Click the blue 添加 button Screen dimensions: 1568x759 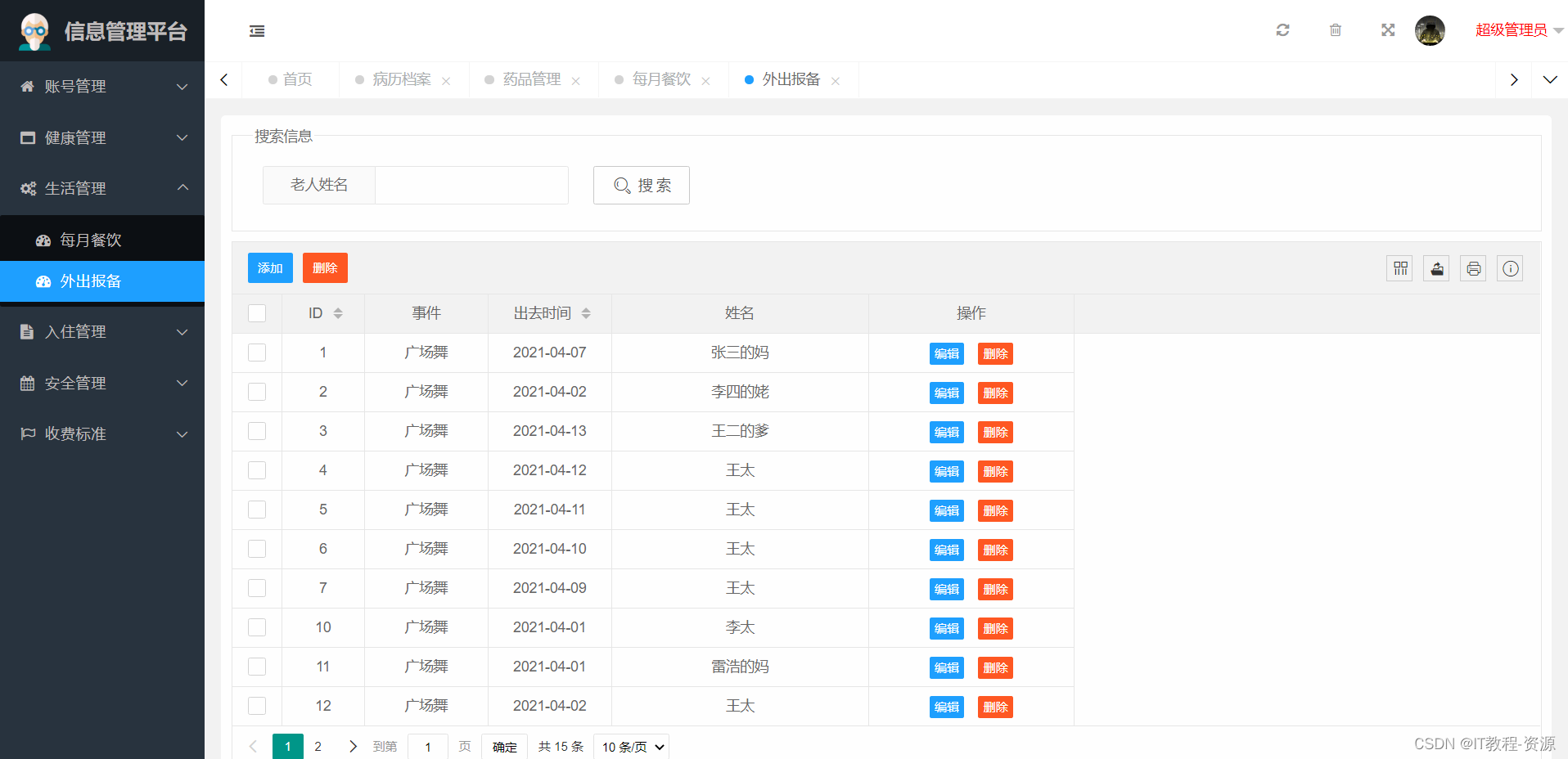pos(270,267)
